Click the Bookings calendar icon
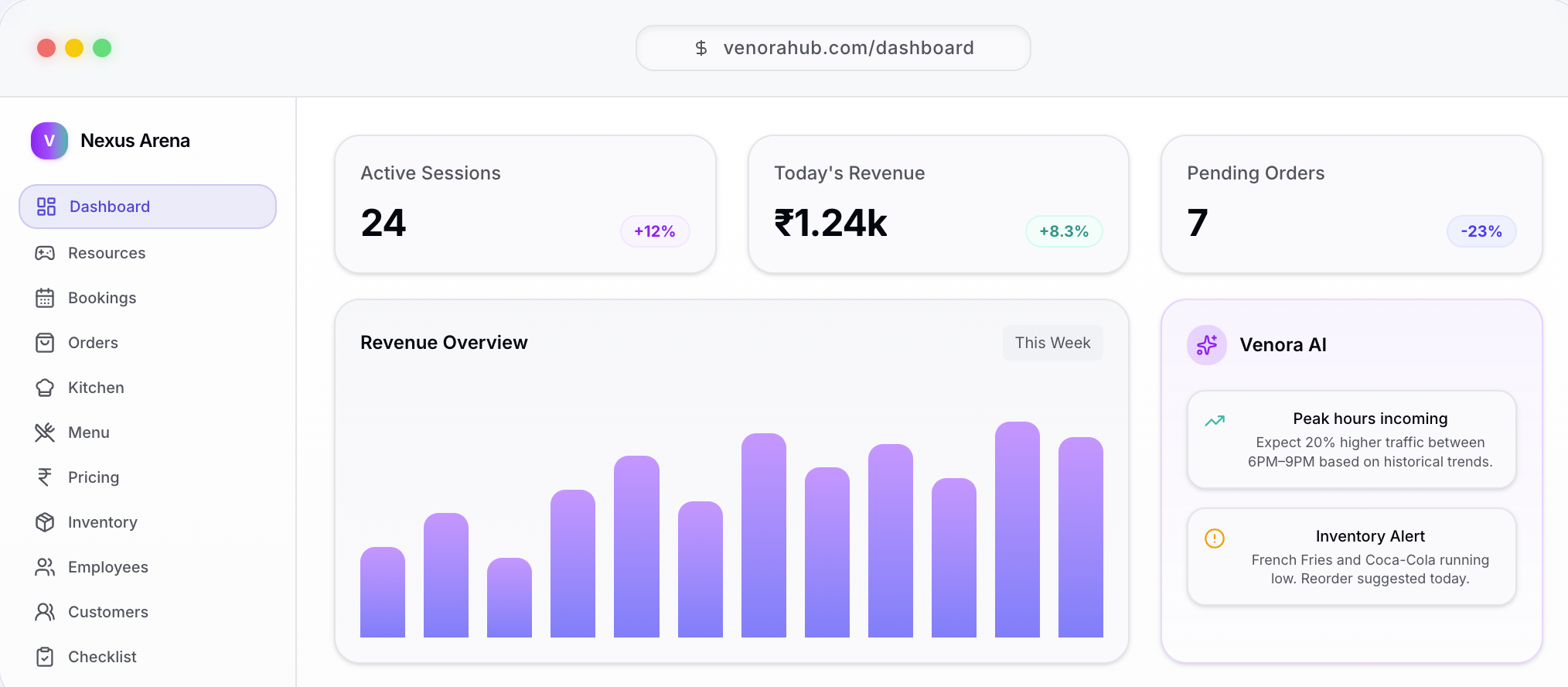The image size is (1568, 687). coord(45,298)
